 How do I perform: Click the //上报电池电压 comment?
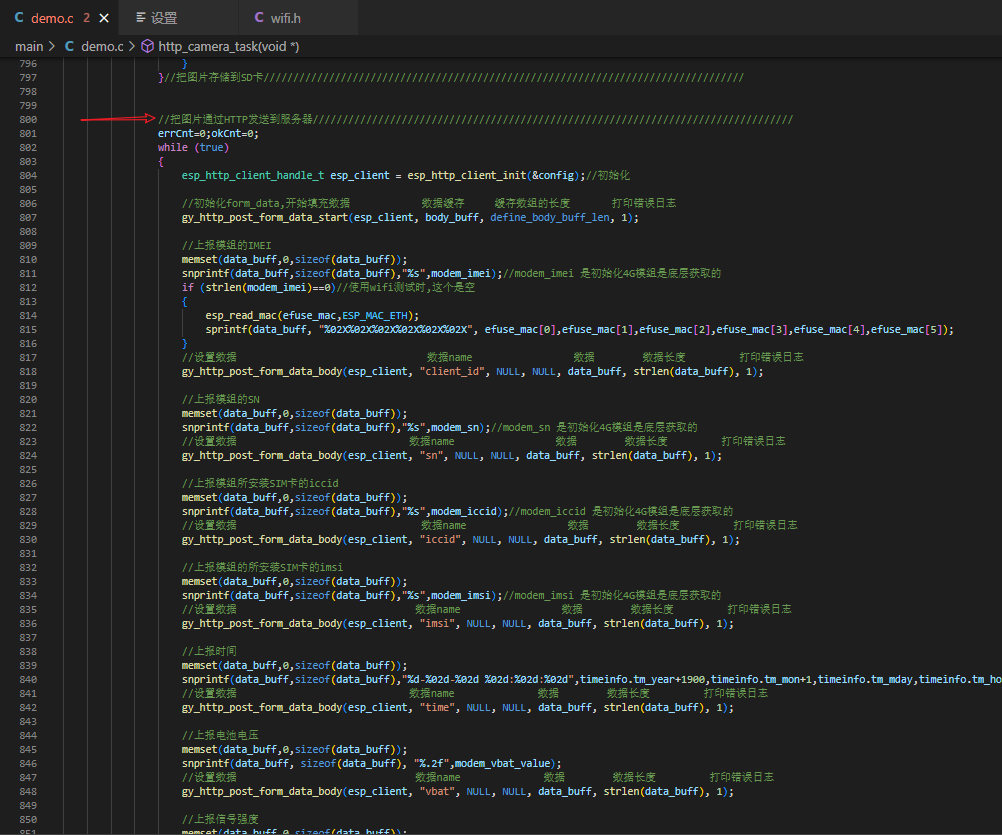pos(220,735)
